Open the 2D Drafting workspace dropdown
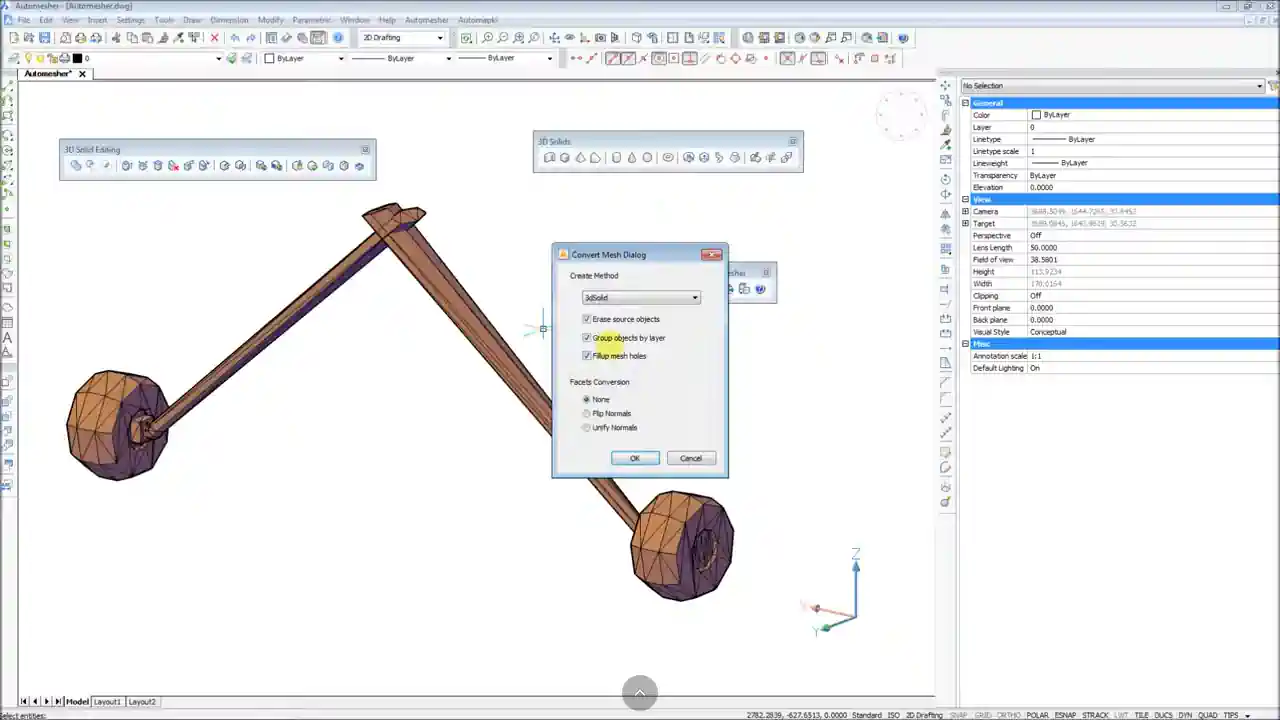This screenshot has width=1280, height=720. pos(440,37)
